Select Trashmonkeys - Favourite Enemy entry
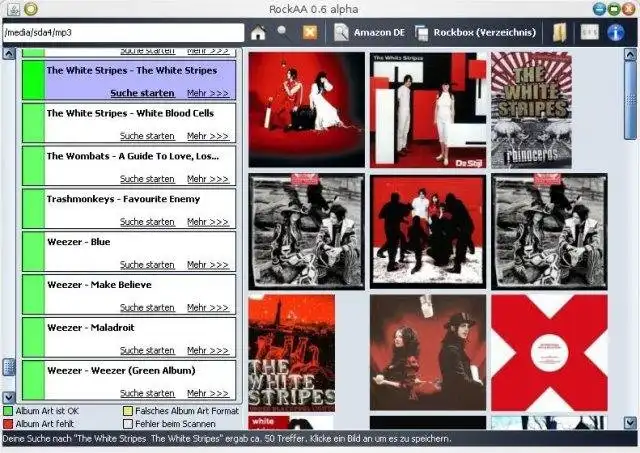This screenshot has height=453, width=640. [x=129, y=209]
